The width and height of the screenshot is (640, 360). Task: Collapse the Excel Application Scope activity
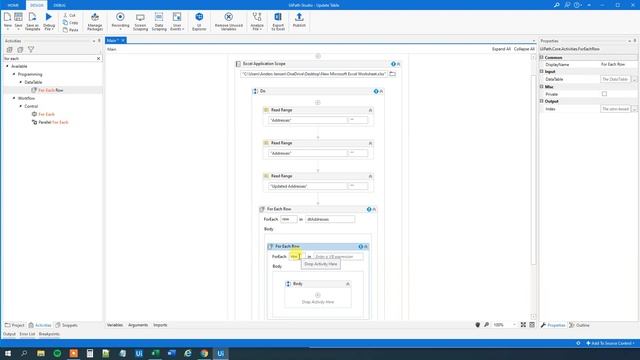coord(398,64)
